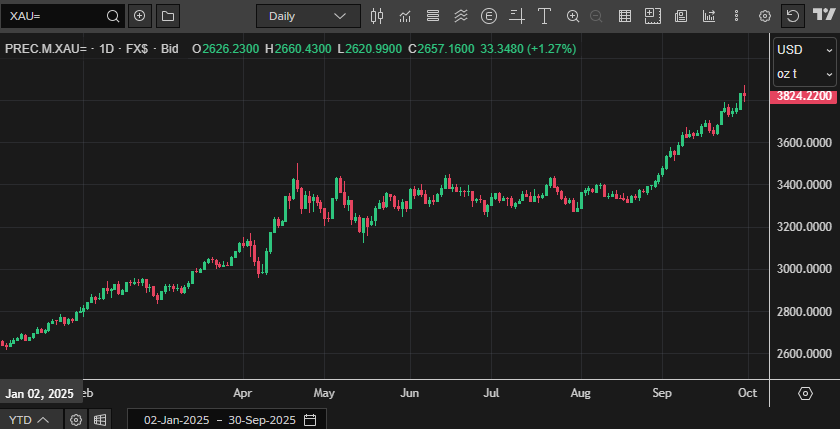Open the events (E) icon
This screenshot has width=840, height=429.
coord(488,16)
